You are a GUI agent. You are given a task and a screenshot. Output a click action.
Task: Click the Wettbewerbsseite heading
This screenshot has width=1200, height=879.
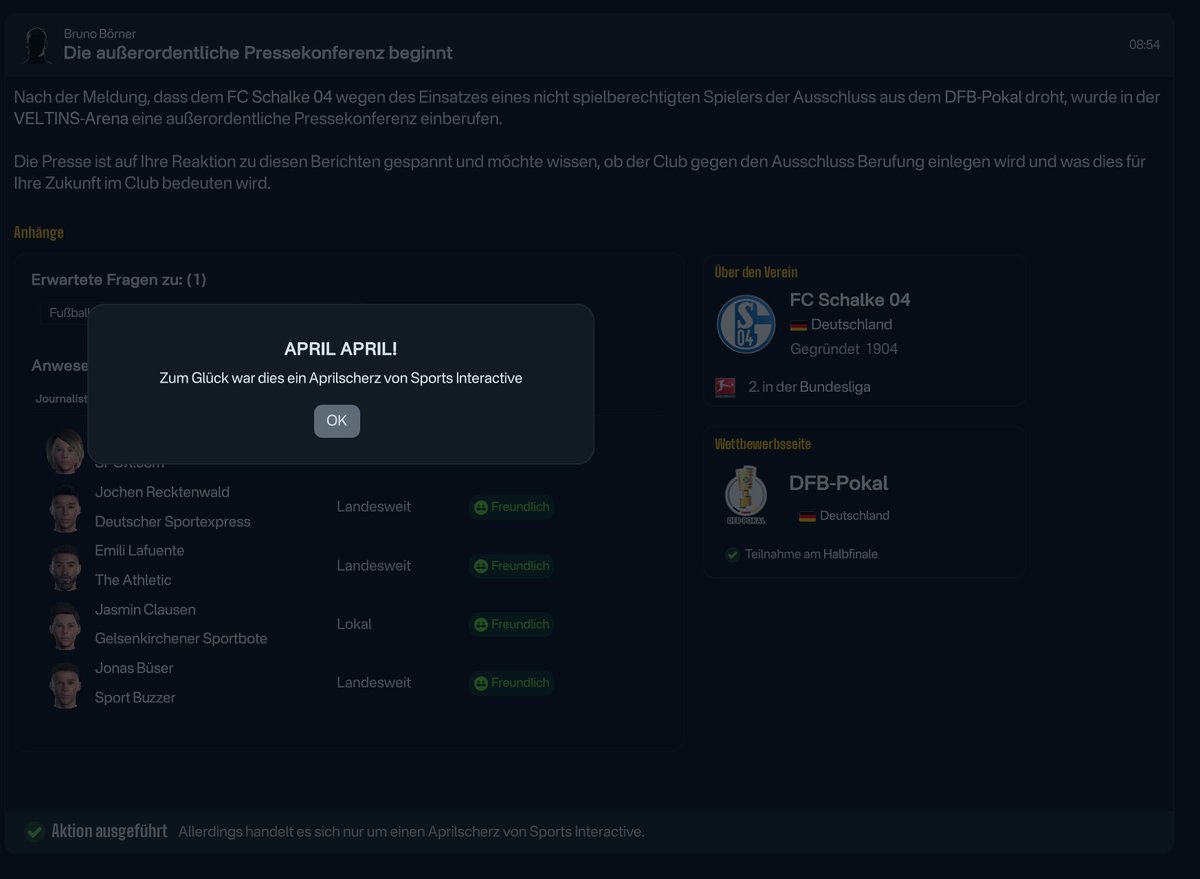point(763,444)
